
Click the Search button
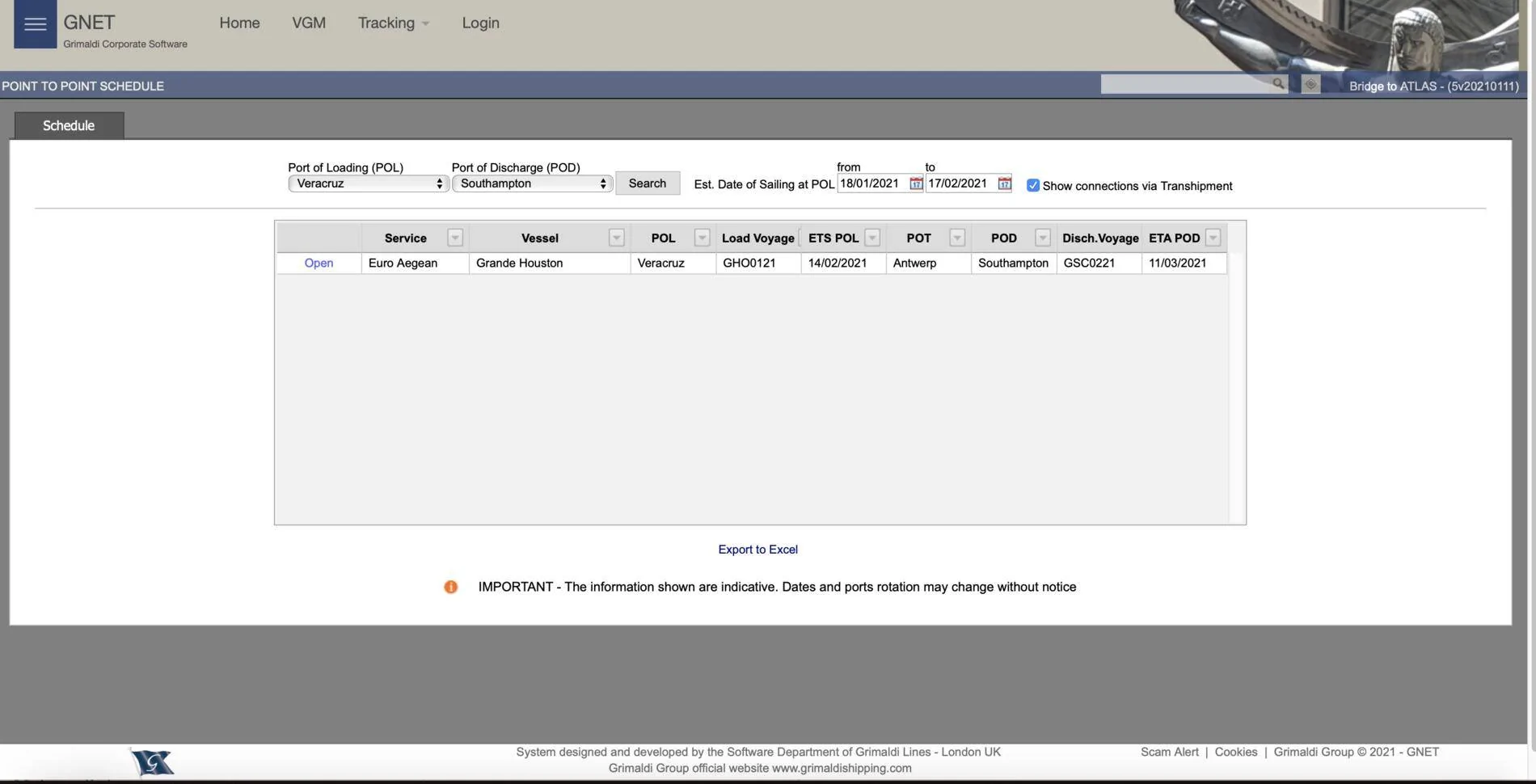[648, 183]
